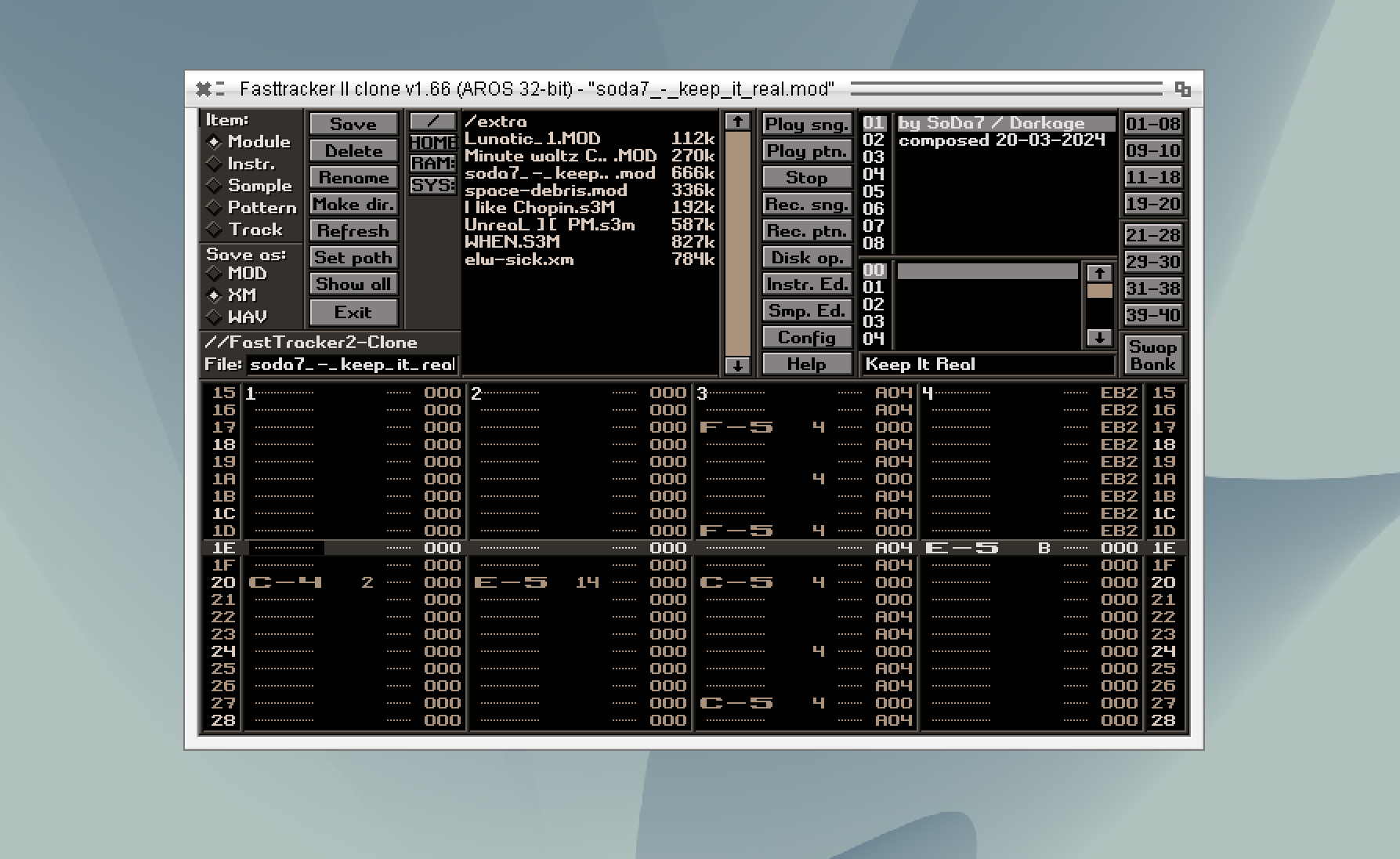Select the file elw-sick.xm
Viewport: 1400px width, 859px height.
click(x=589, y=259)
